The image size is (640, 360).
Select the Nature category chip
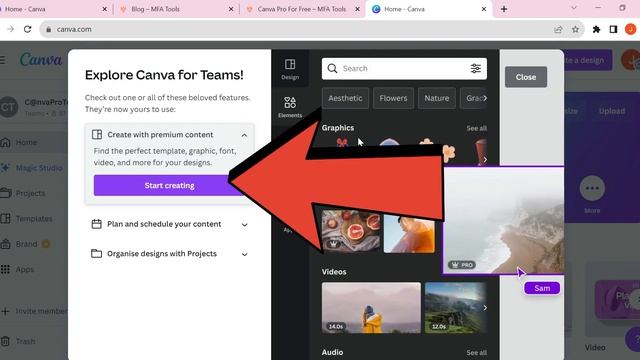click(436, 98)
